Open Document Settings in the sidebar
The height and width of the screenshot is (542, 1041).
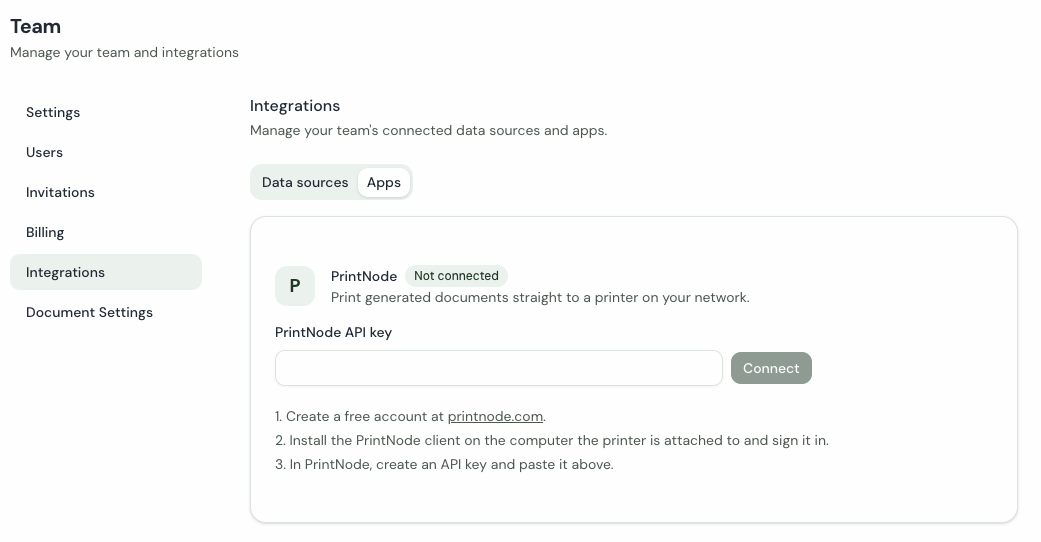pos(106,312)
